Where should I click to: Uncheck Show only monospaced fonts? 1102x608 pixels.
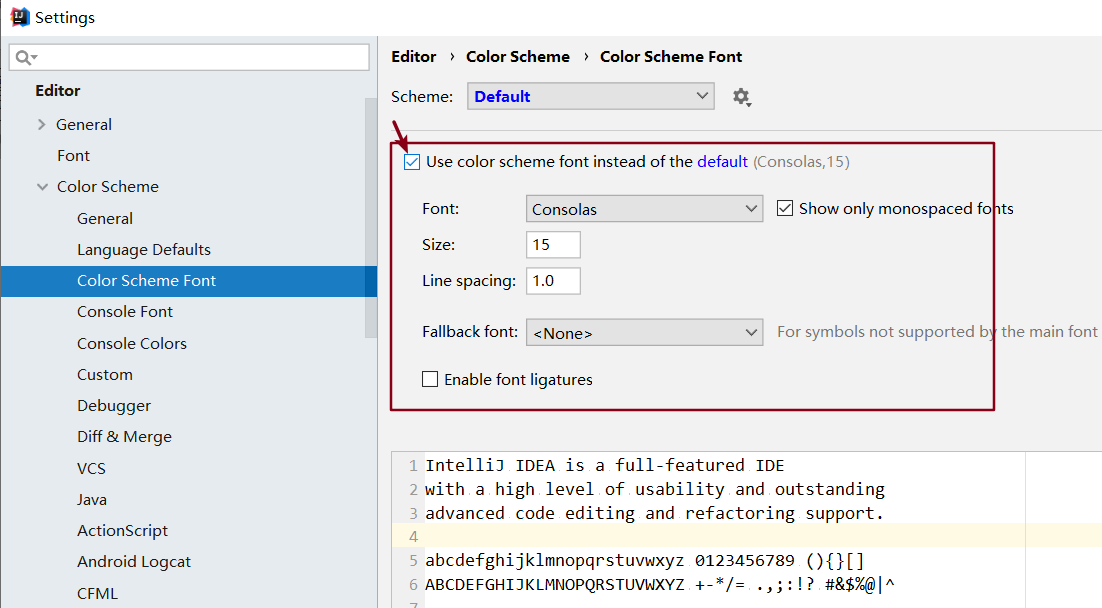(x=785, y=208)
